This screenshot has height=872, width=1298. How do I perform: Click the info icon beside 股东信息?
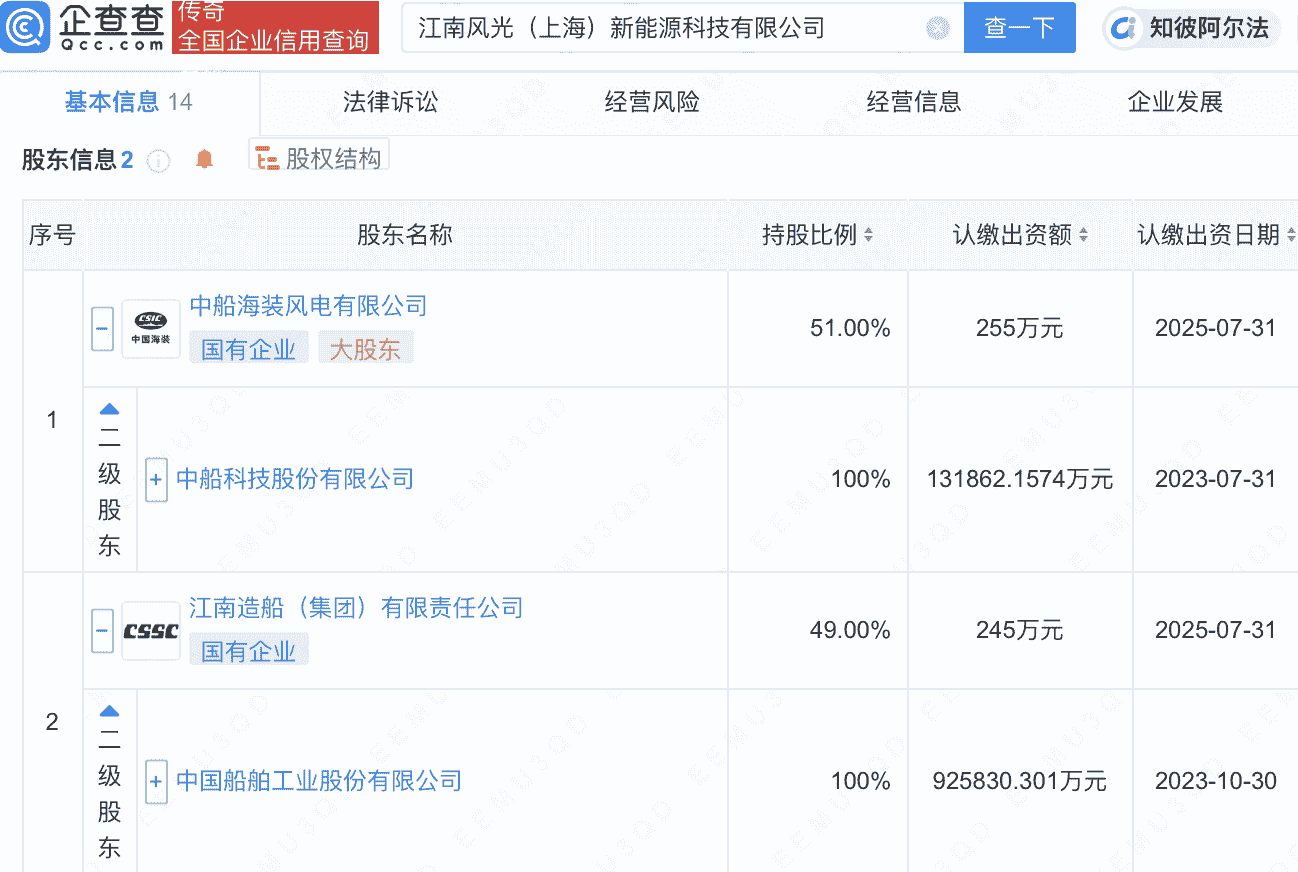pos(158,160)
